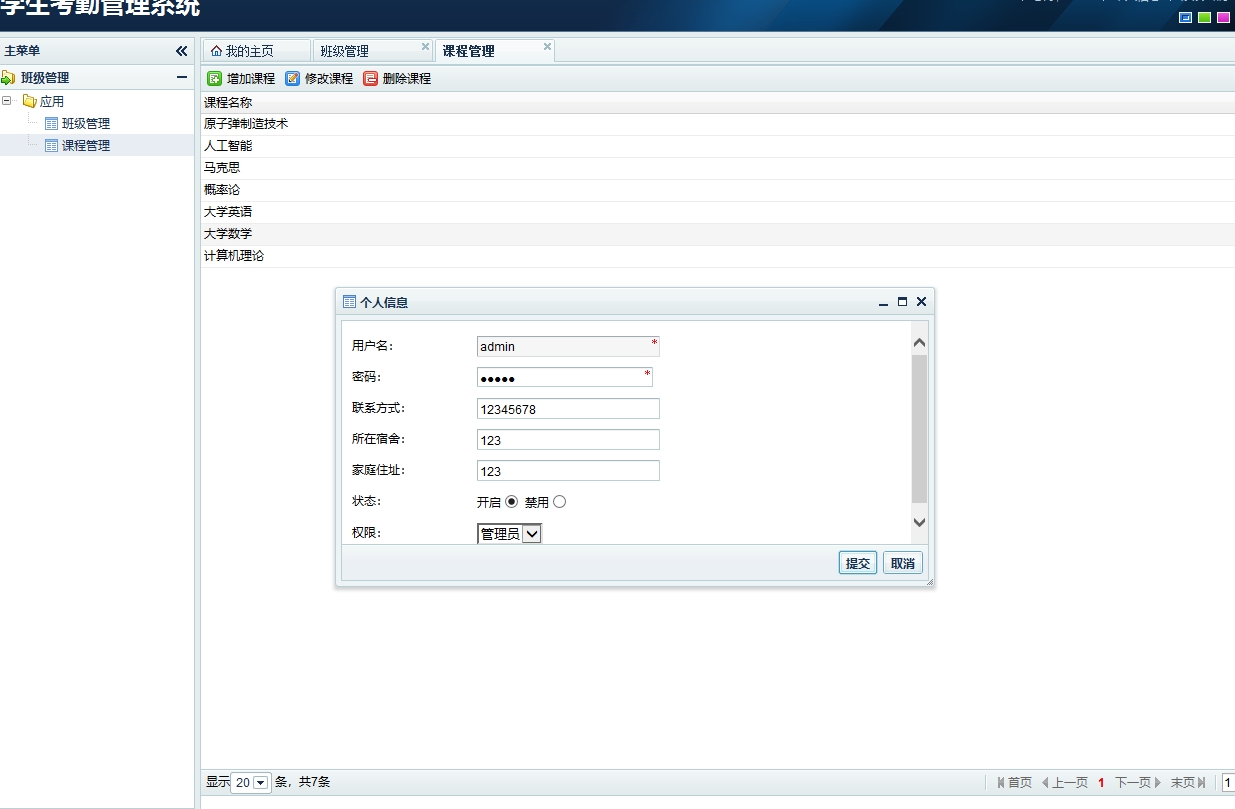Select the 人工智能 course row

click(x=718, y=146)
